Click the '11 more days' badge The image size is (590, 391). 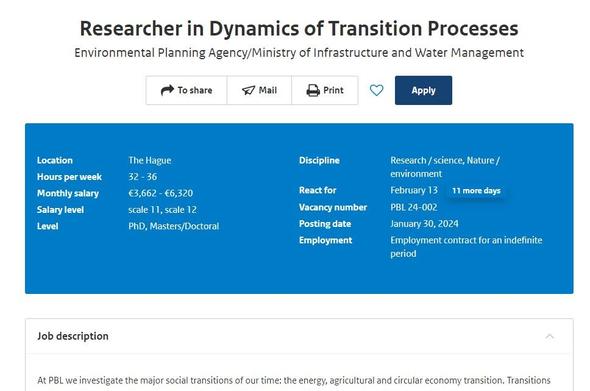[476, 190]
